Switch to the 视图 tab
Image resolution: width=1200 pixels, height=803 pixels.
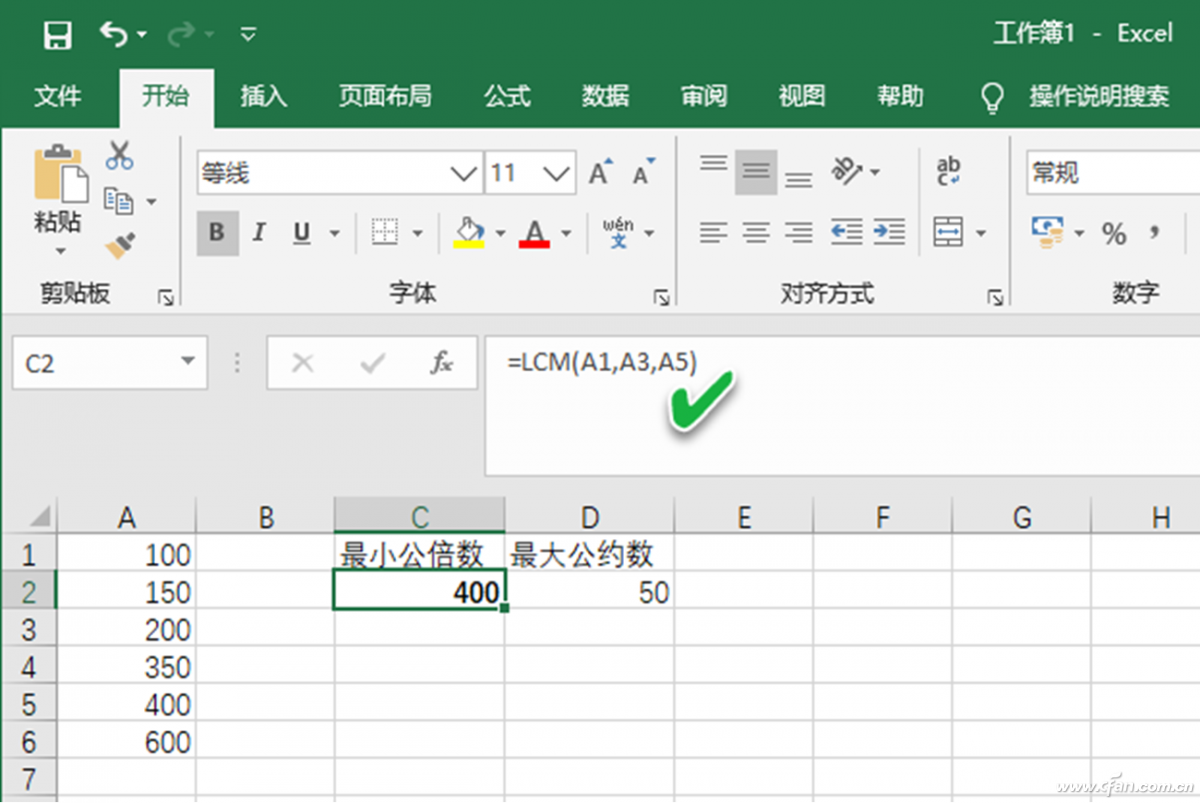[x=802, y=96]
